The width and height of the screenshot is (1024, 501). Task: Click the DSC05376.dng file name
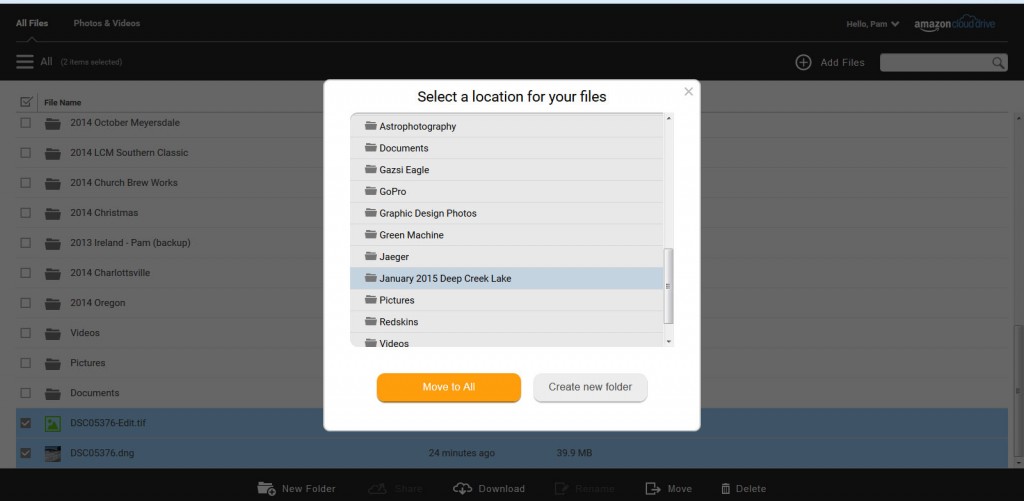(103, 453)
